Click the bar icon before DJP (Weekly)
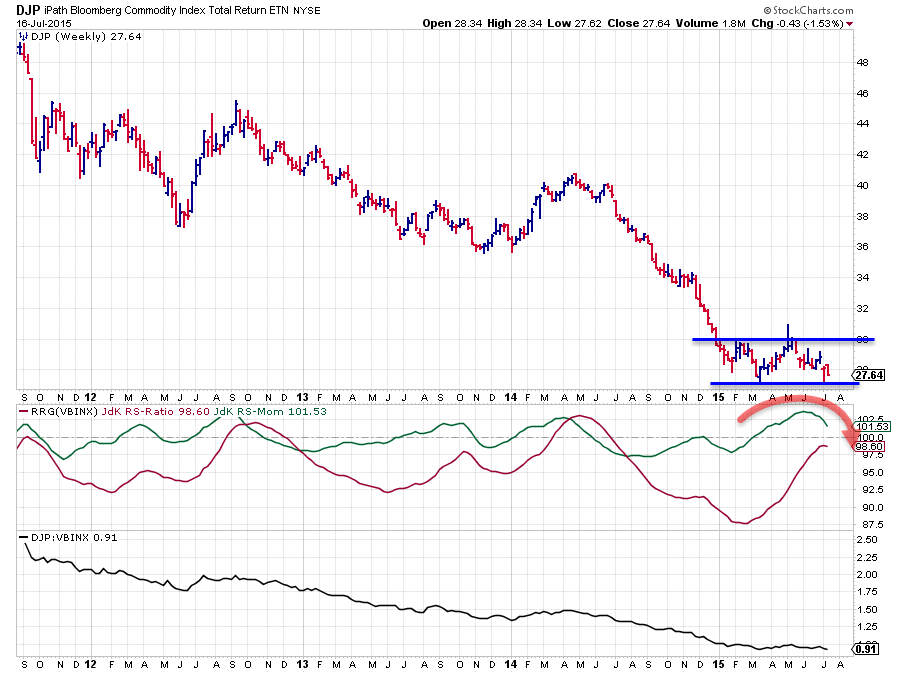The width and height of the screenshot is (900, 673). pyautogui.click(x=22, y=36)
